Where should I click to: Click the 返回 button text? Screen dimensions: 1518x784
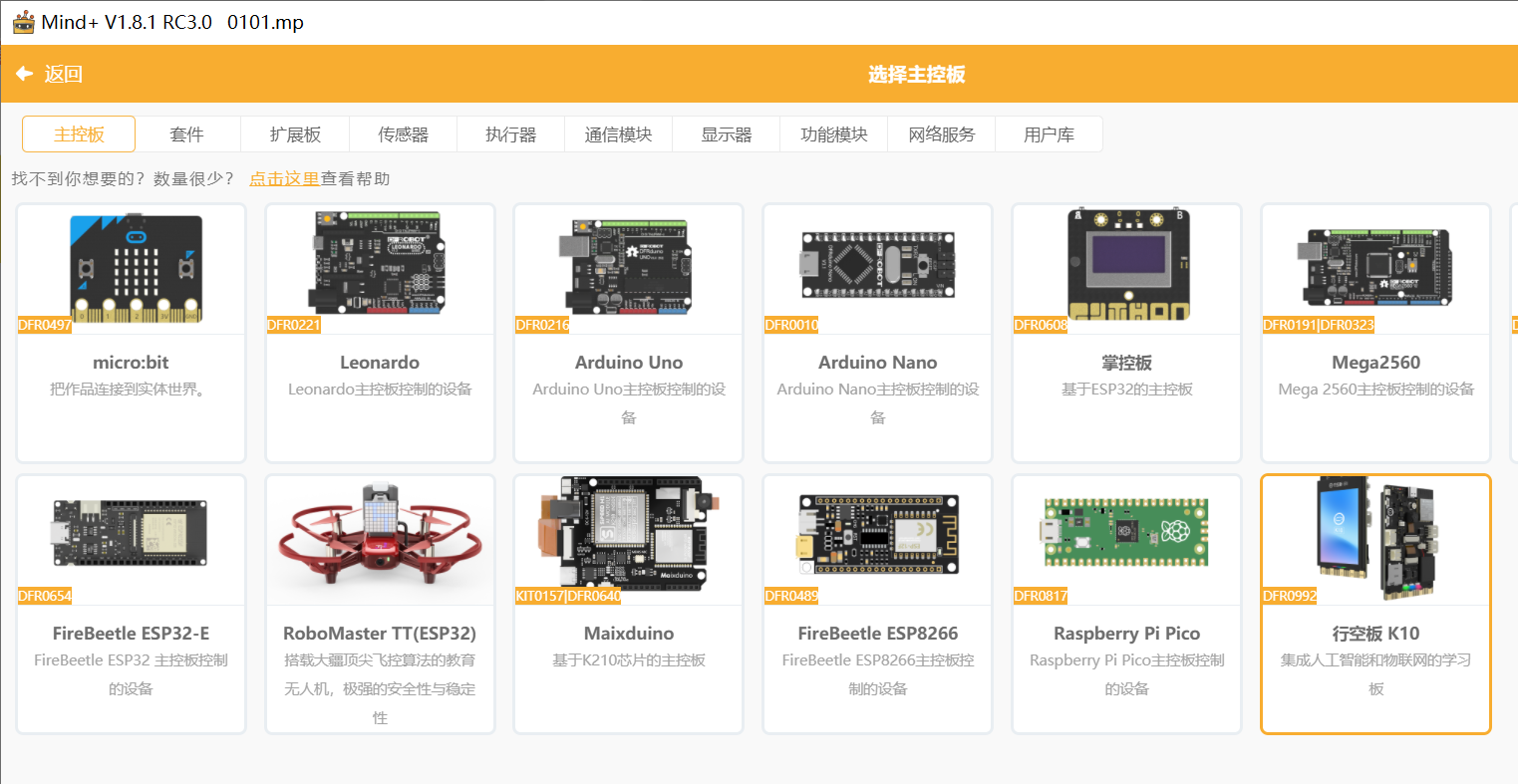point(63,75)
